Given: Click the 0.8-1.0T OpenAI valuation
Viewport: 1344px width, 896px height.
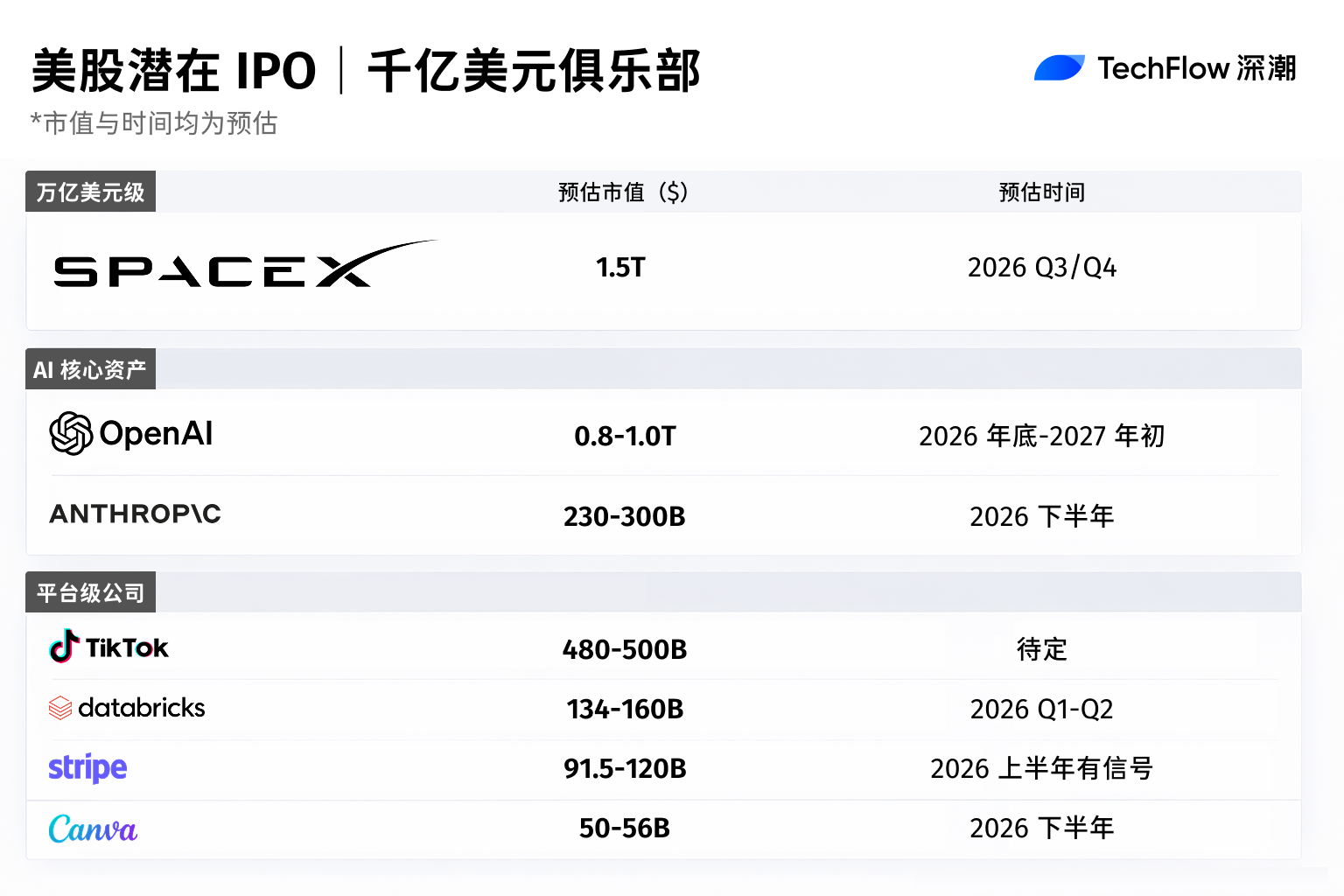Looking at the screenshot, I should (626, 435).
